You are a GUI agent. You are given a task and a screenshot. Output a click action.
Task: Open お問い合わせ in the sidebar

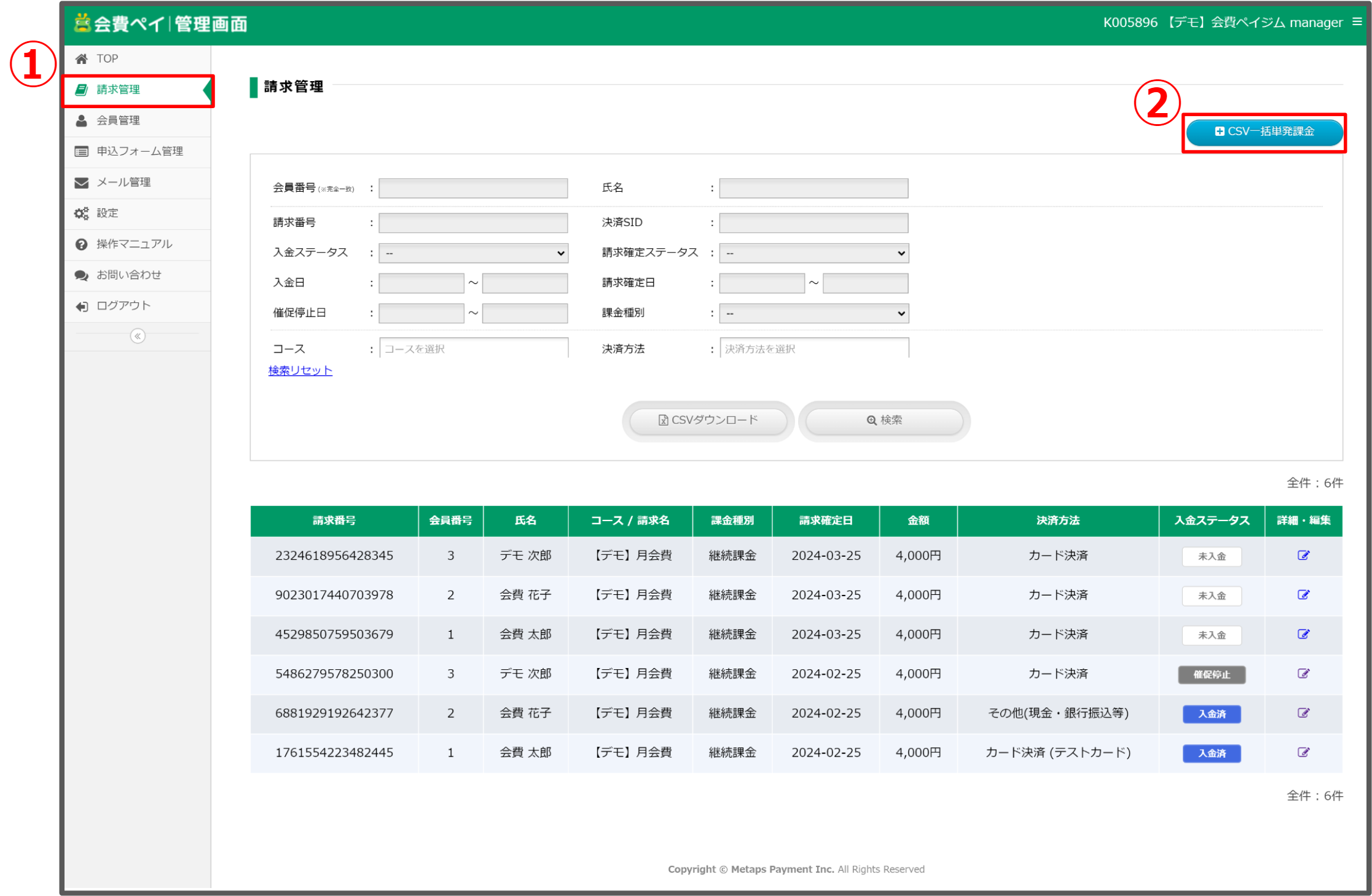[x=138, y=275]
